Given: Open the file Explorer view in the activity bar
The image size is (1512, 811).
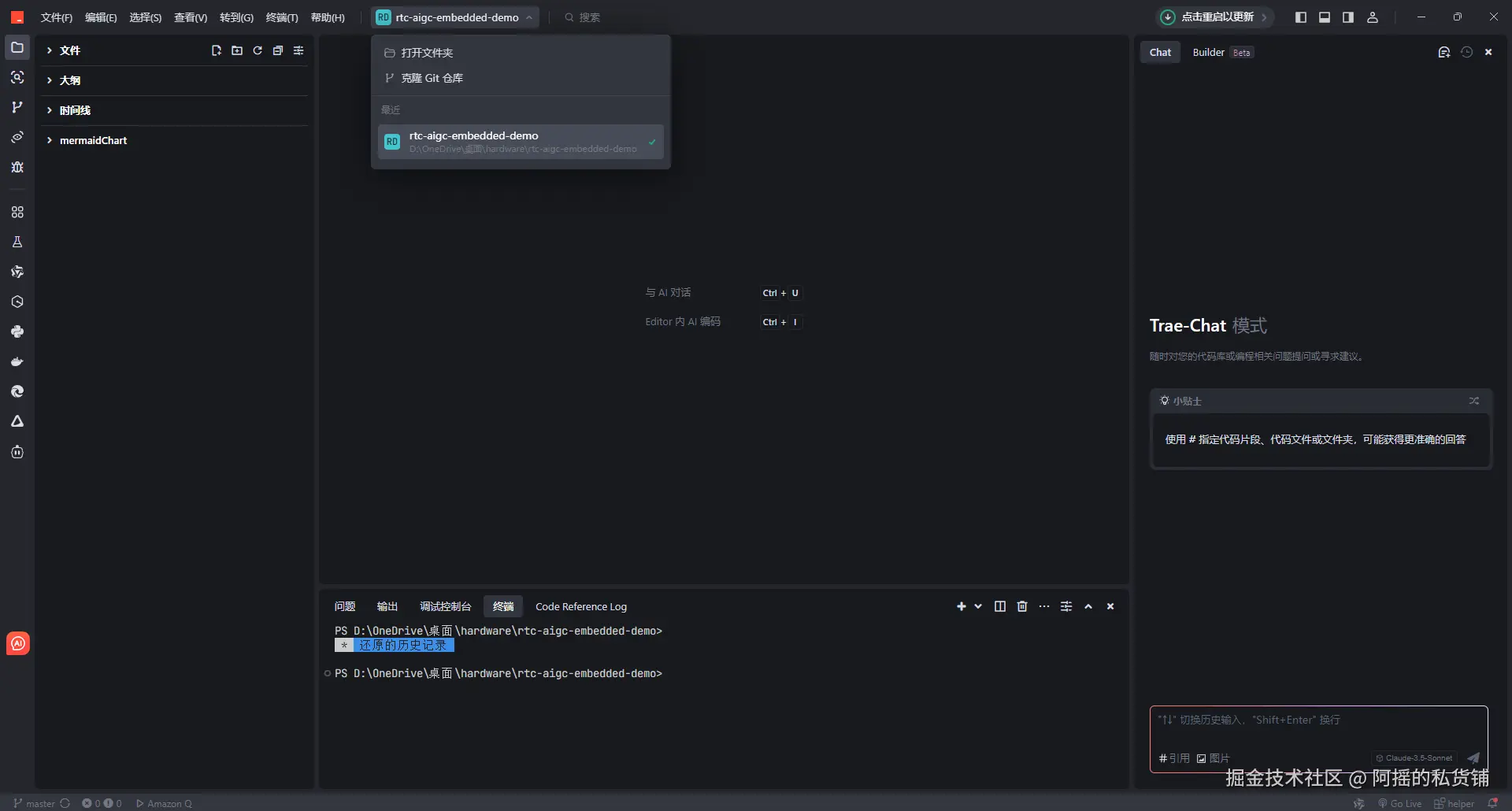Looking at the screenshot, I should click(x=17, y=47).
